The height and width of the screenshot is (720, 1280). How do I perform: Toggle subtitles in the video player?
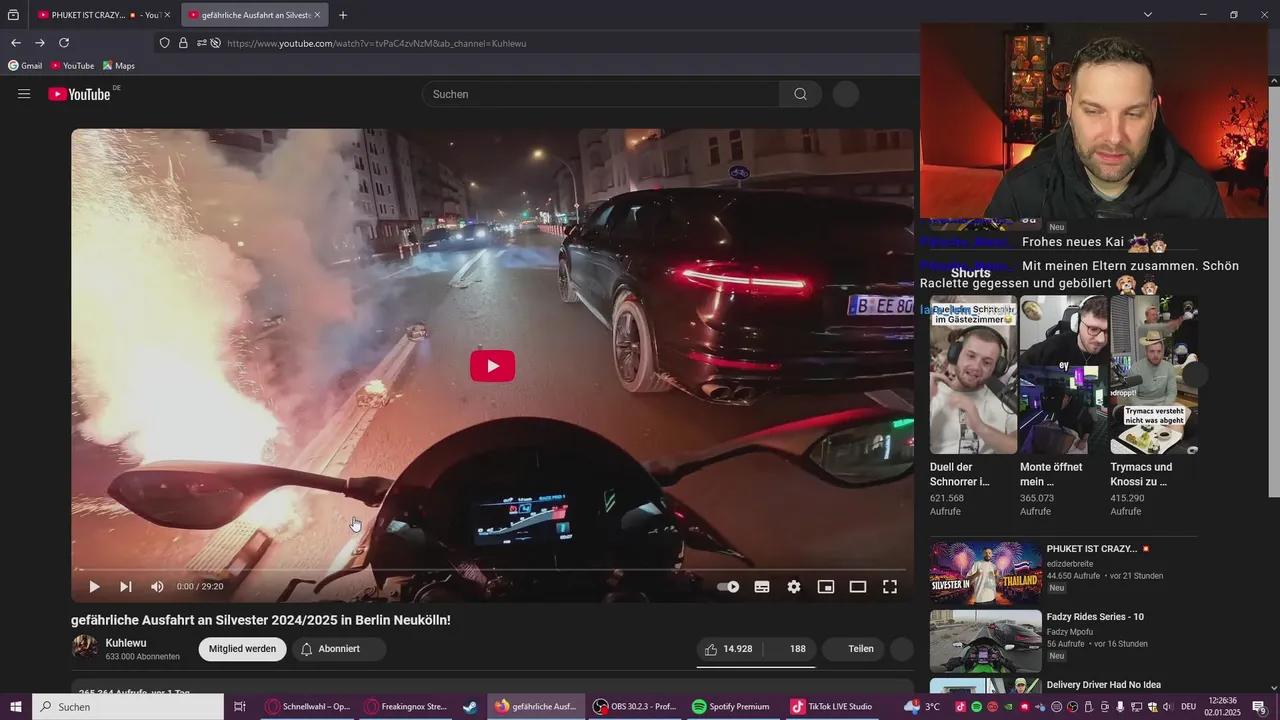pos(762,587)
